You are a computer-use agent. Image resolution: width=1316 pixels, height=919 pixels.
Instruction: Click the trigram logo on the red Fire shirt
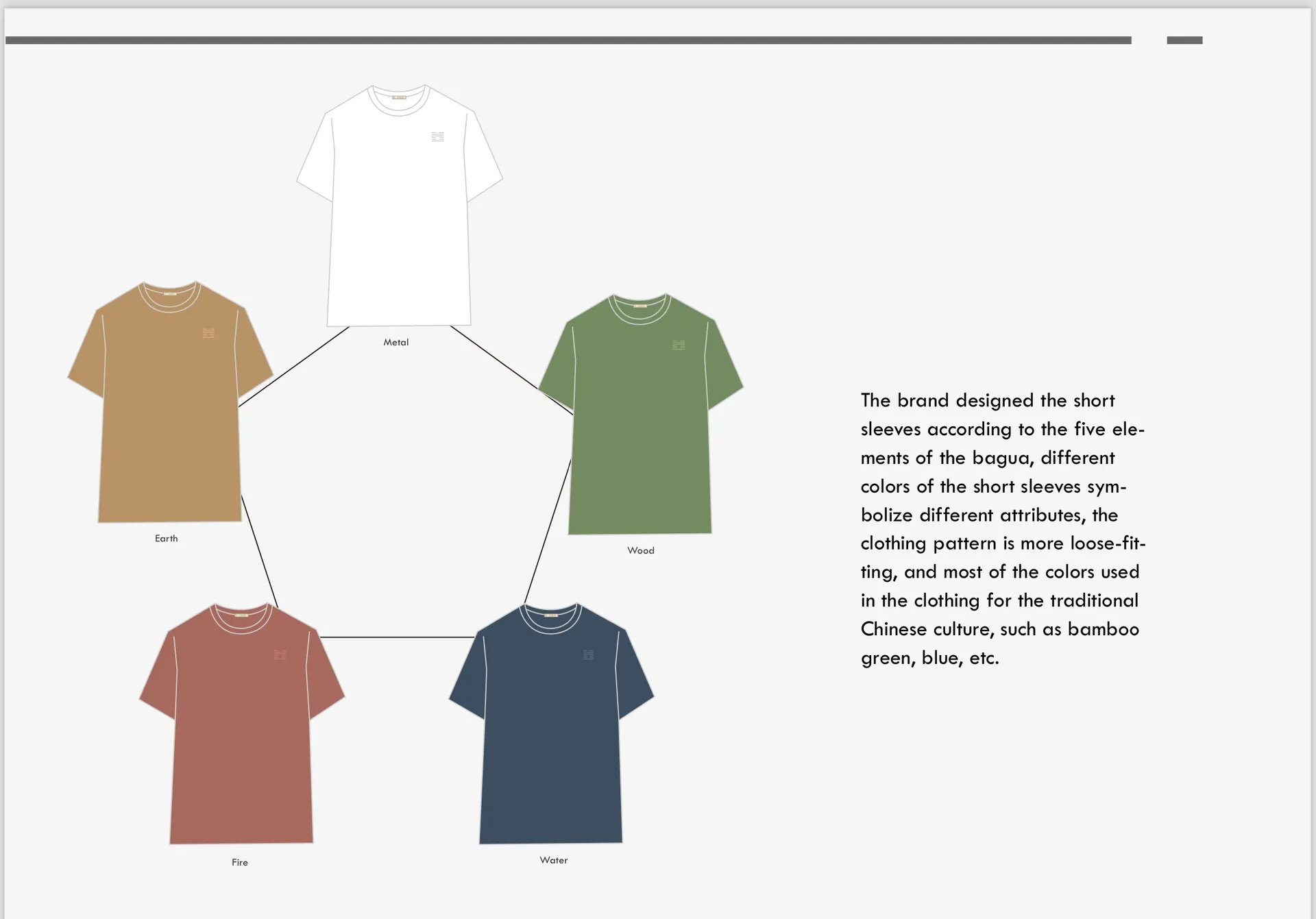pos(280,654)
